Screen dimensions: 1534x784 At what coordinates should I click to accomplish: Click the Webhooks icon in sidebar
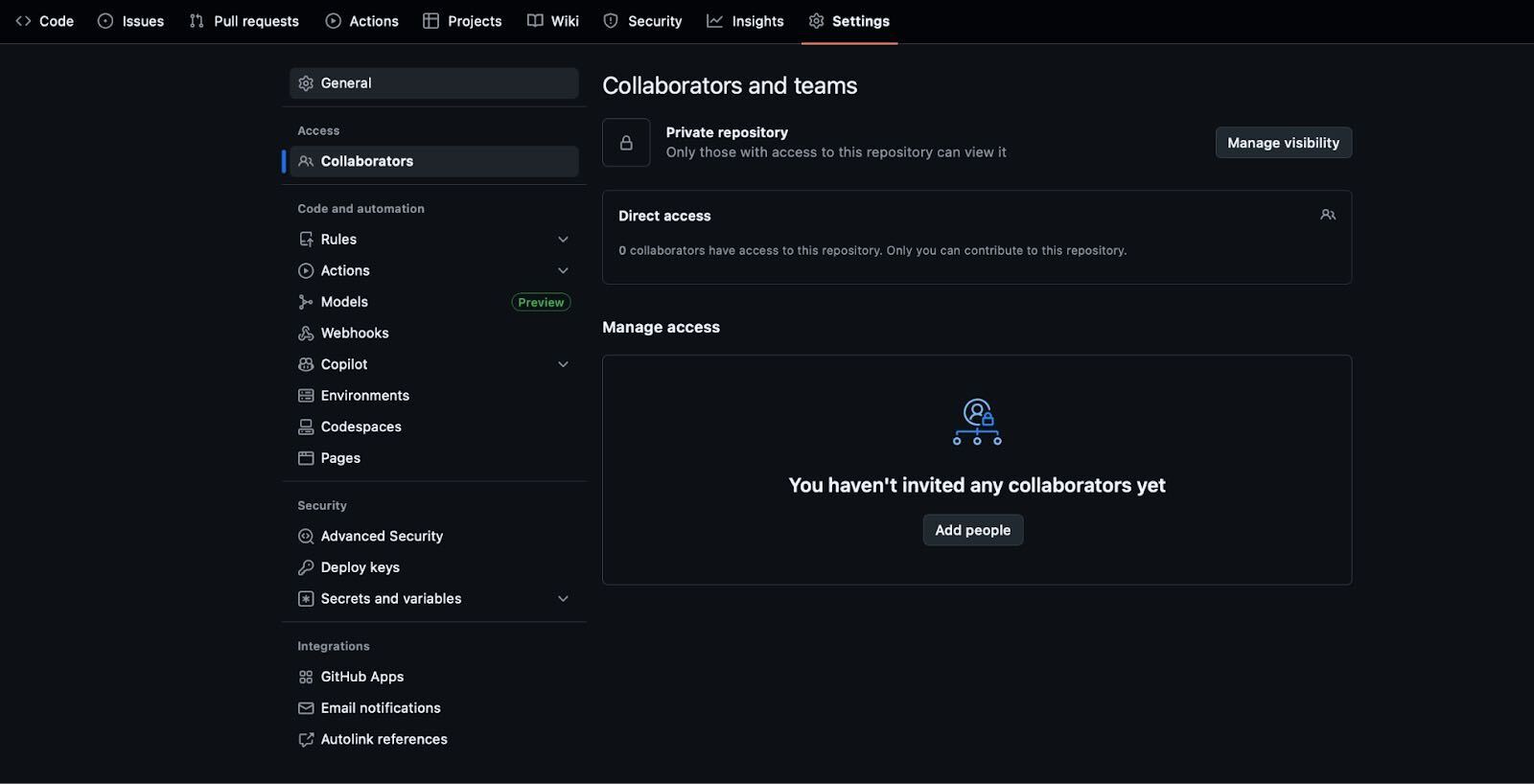pos(306,334)
